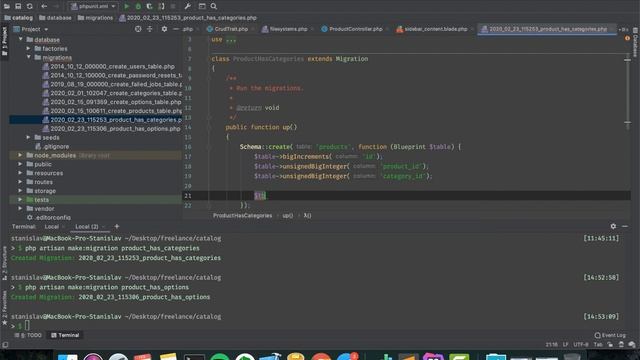Collapse the database folder in tree

point(20,39)
